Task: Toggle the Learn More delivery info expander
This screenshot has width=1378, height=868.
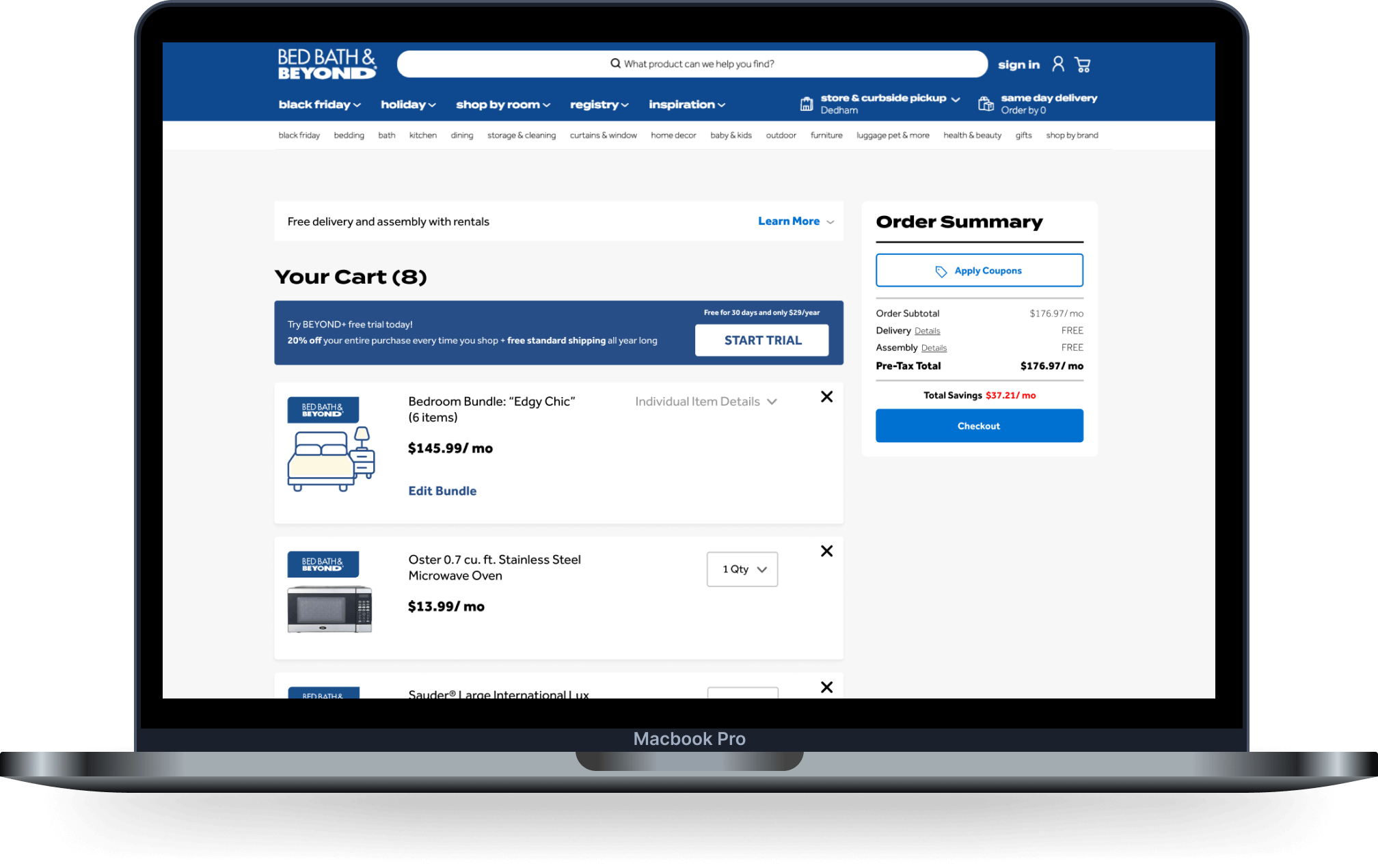Action: [797, 221]
